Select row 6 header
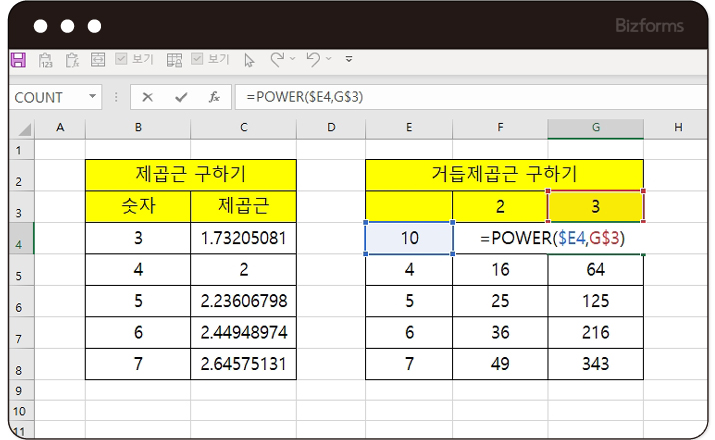The width and height of the screenshot is (715, 440). coord(21,301)
